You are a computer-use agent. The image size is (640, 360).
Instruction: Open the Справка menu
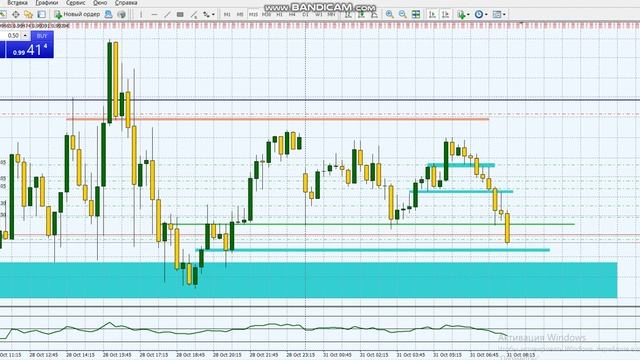126,3
